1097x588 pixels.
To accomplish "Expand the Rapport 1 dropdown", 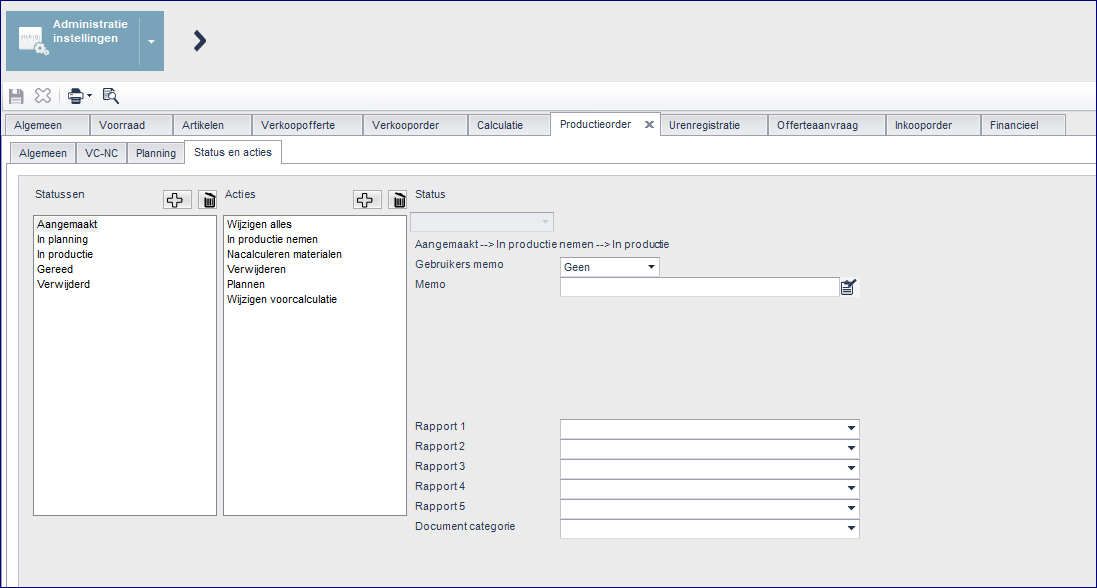I will point(851,428).
